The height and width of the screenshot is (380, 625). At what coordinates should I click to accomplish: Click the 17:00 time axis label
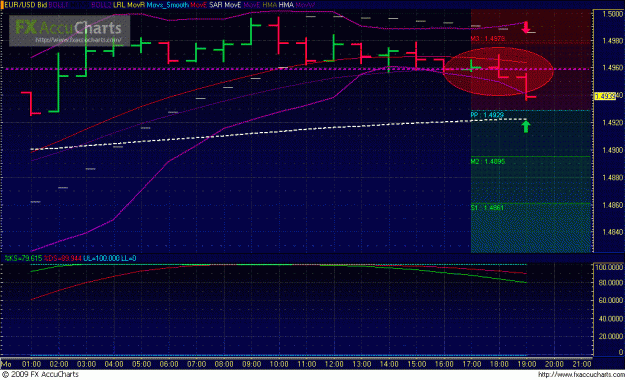pyautogui.click(x=472, y=364)
